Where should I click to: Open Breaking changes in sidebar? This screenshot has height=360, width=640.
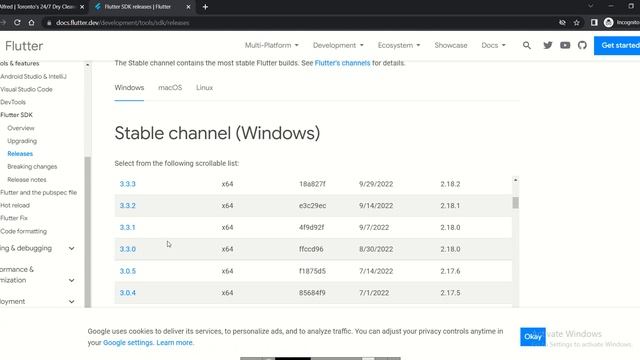(32, 167)
